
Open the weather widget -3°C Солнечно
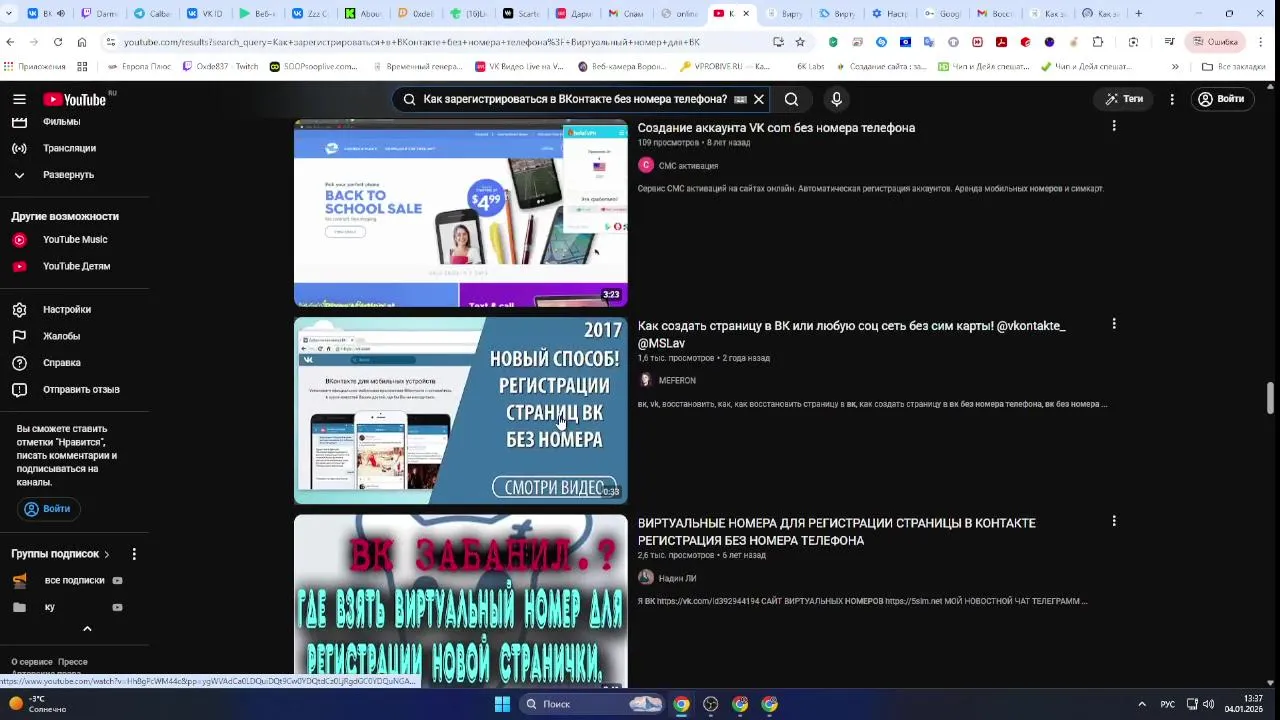coord(38,704)
